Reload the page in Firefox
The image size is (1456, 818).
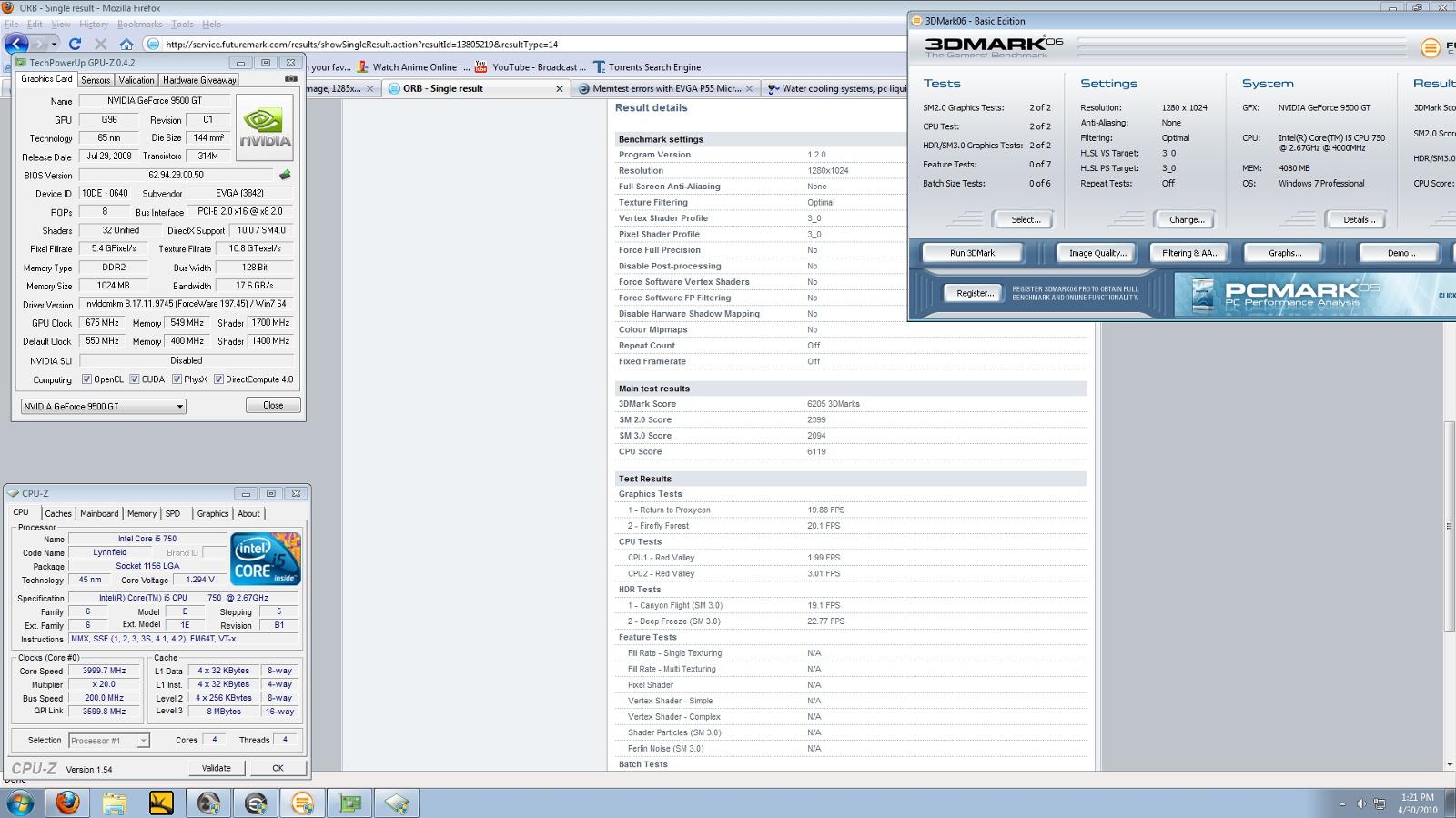click(75, 44)
